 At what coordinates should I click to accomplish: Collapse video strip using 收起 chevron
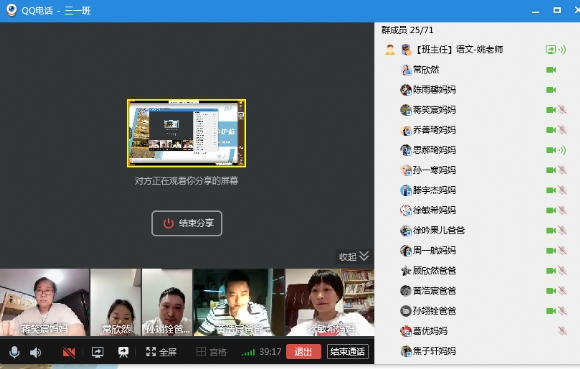point(354,256)
